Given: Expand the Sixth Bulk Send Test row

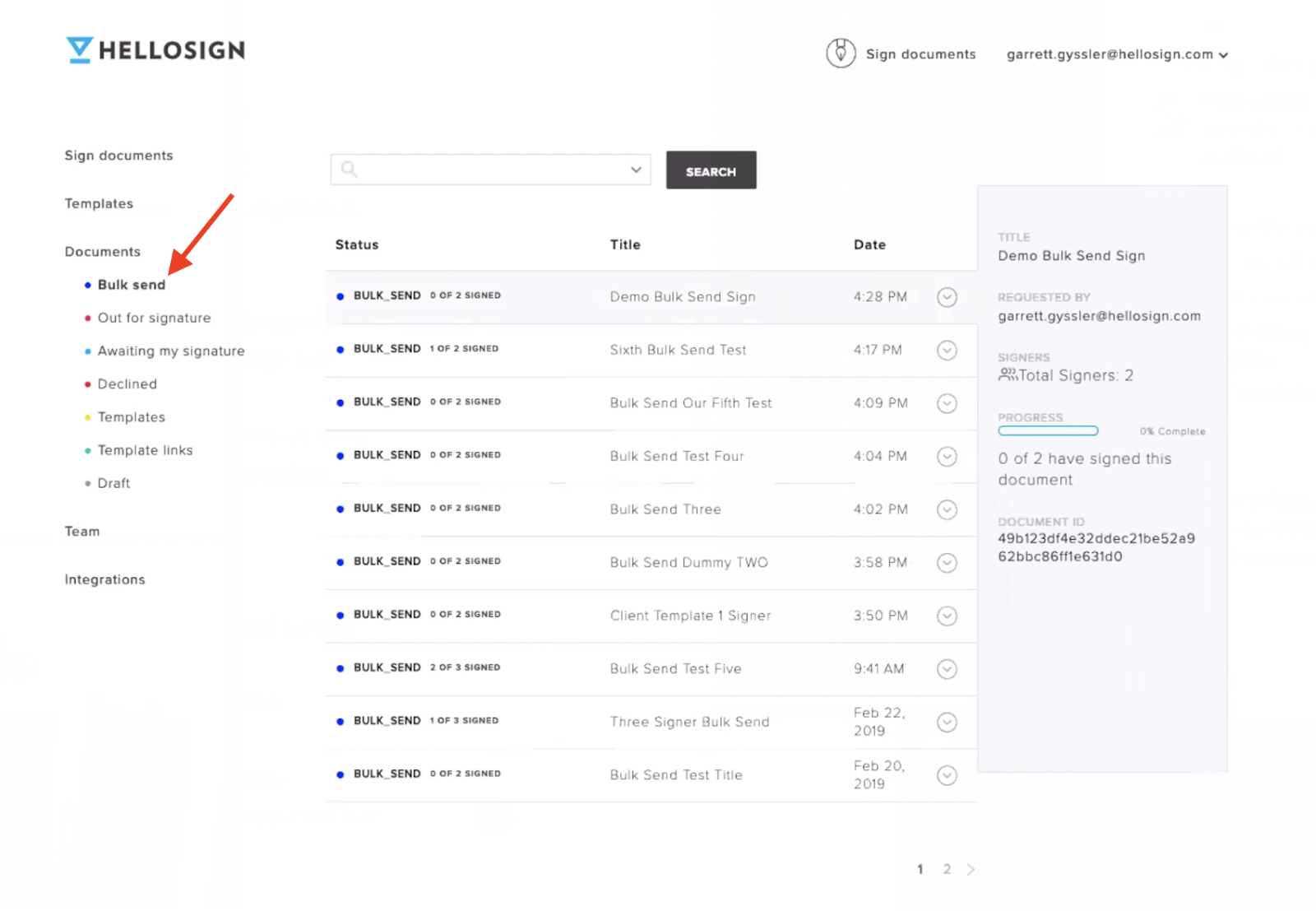Looking at the screenshot, I should point(947,351).
